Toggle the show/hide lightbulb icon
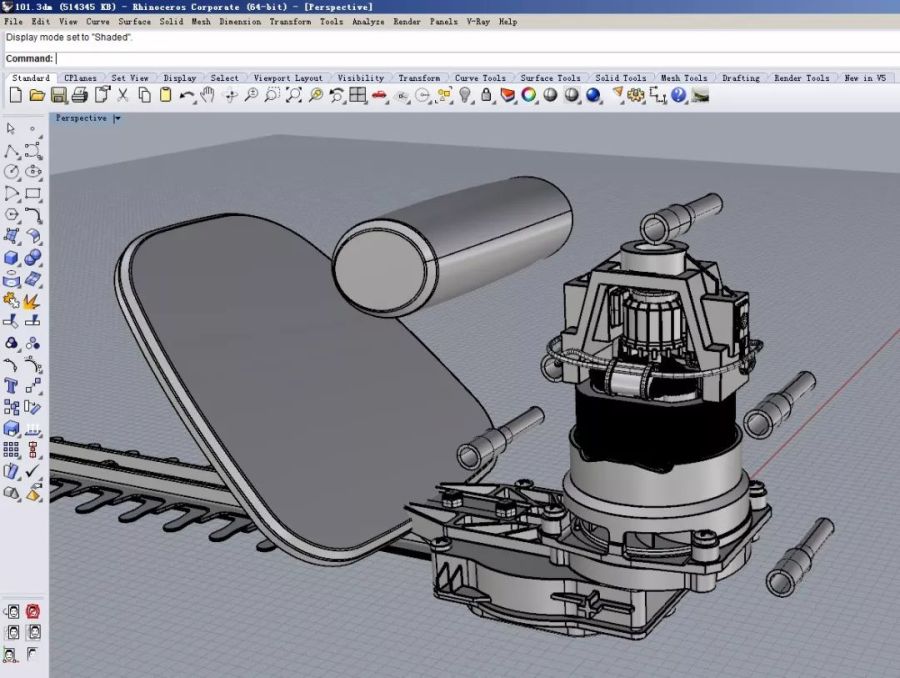Viewport: 900px width, 678px height. coord(465,95)
